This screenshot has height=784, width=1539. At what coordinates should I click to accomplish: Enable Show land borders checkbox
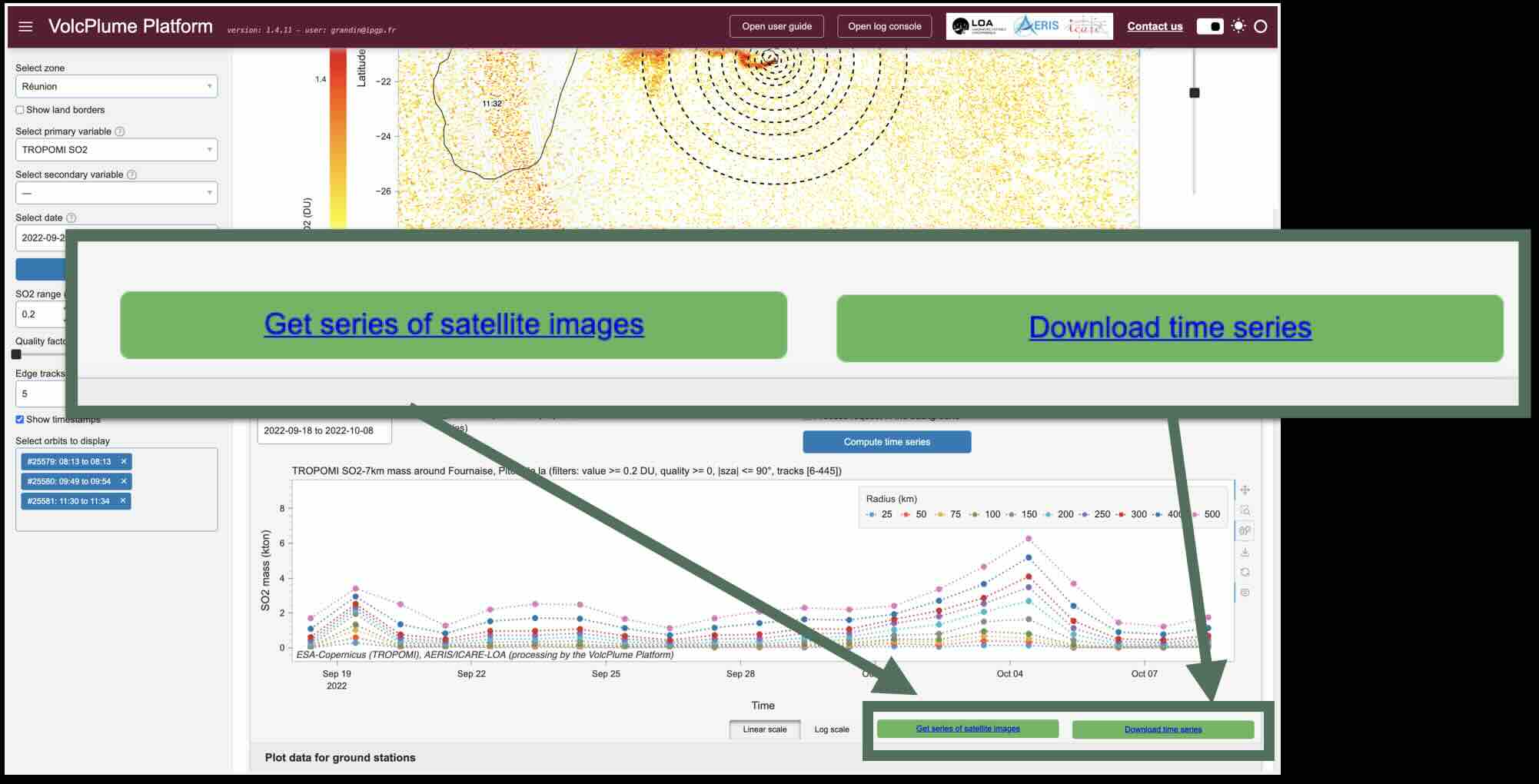(20, 110)
